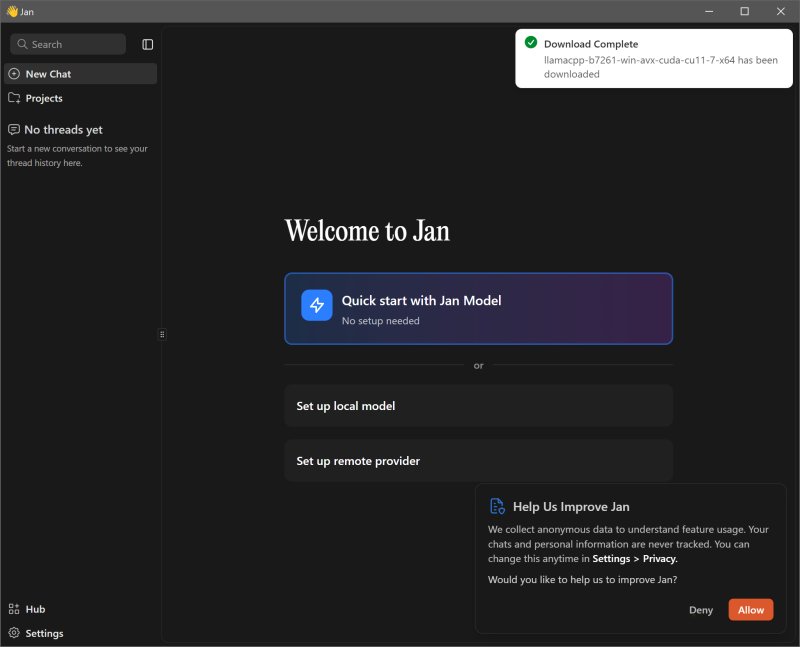Screen dimensions: 800x647
Task: Select Set up remote provider
Action: pyautogui.click(x=479, y=461)
